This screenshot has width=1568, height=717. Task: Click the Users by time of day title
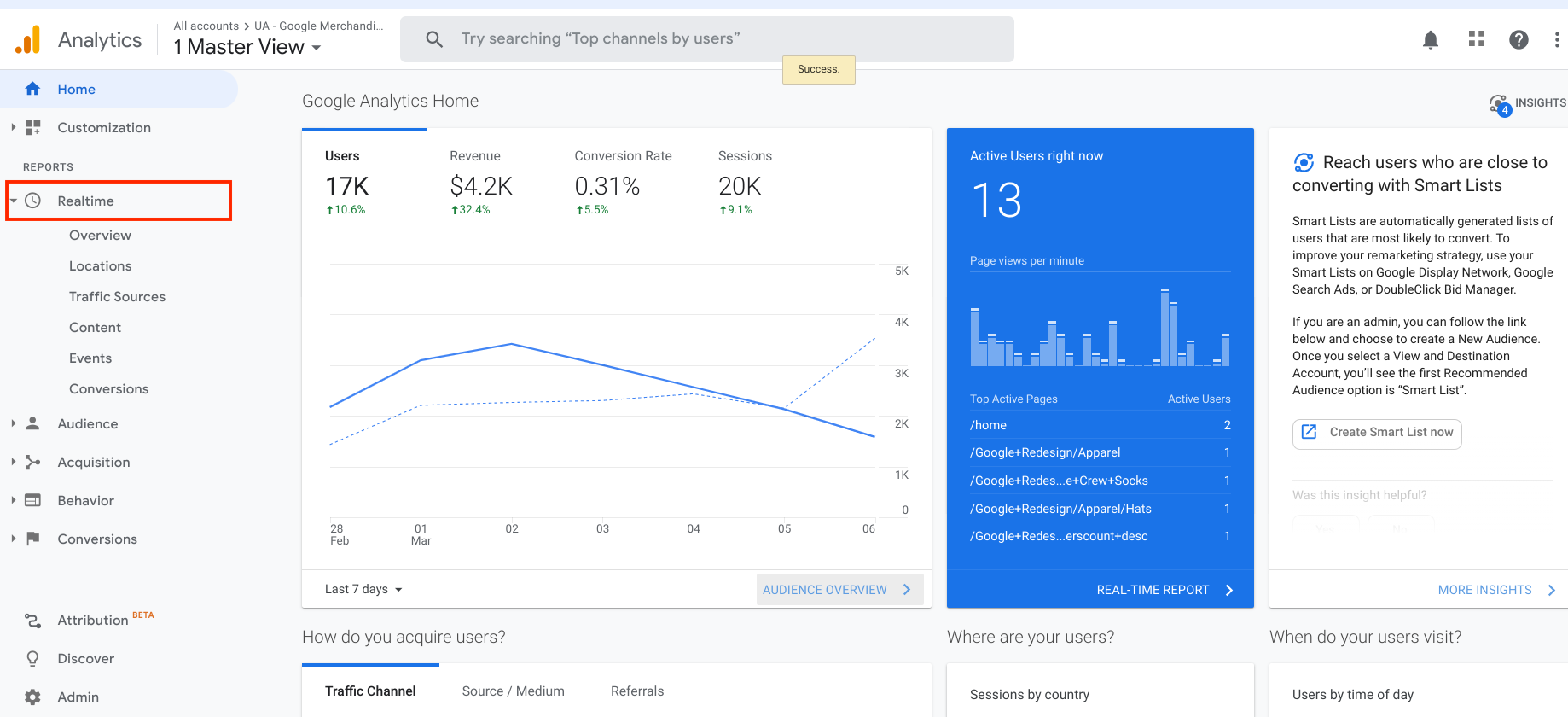tap(1352, 695)
